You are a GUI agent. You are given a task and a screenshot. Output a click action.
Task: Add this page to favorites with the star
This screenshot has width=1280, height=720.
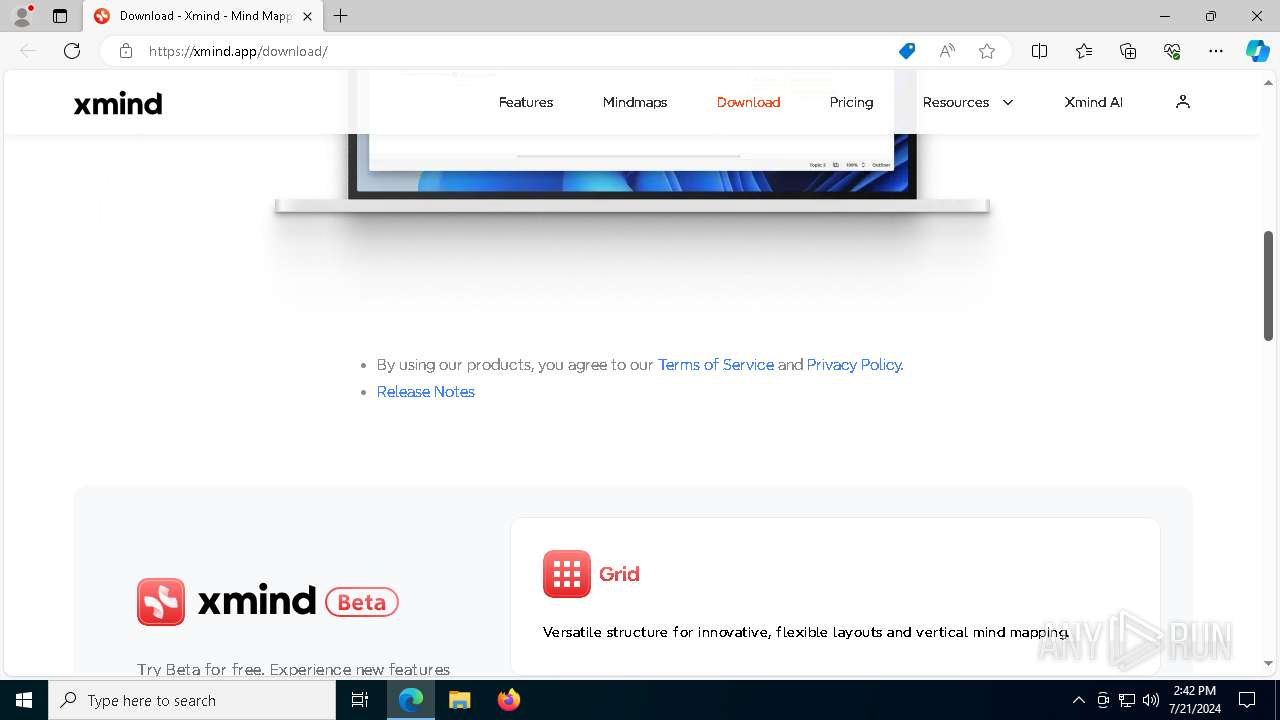(x=987, y=51)
